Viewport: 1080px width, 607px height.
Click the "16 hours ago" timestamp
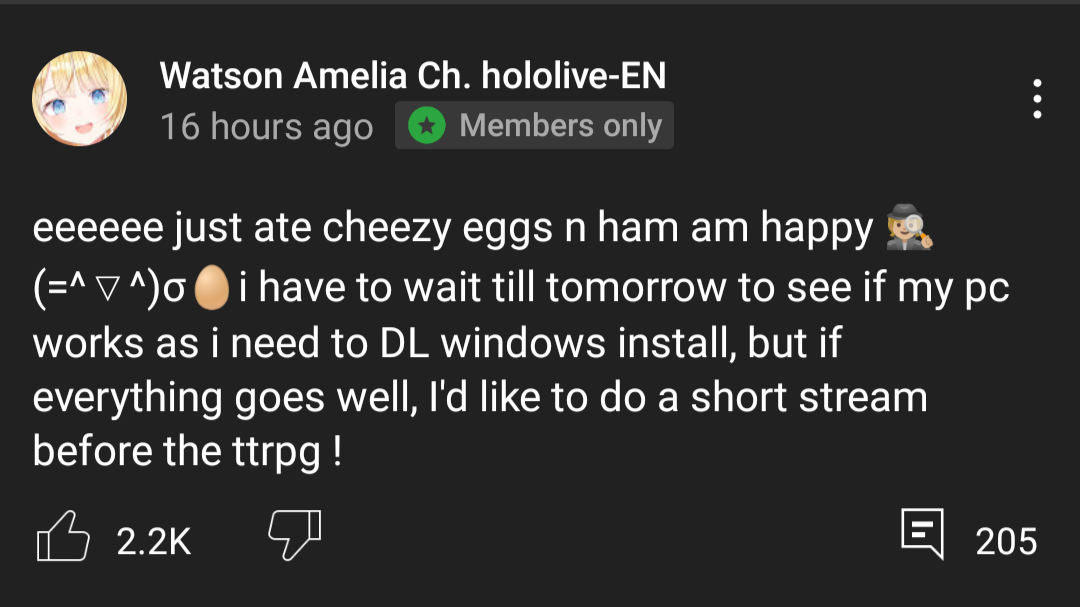(x=266, y=127)
